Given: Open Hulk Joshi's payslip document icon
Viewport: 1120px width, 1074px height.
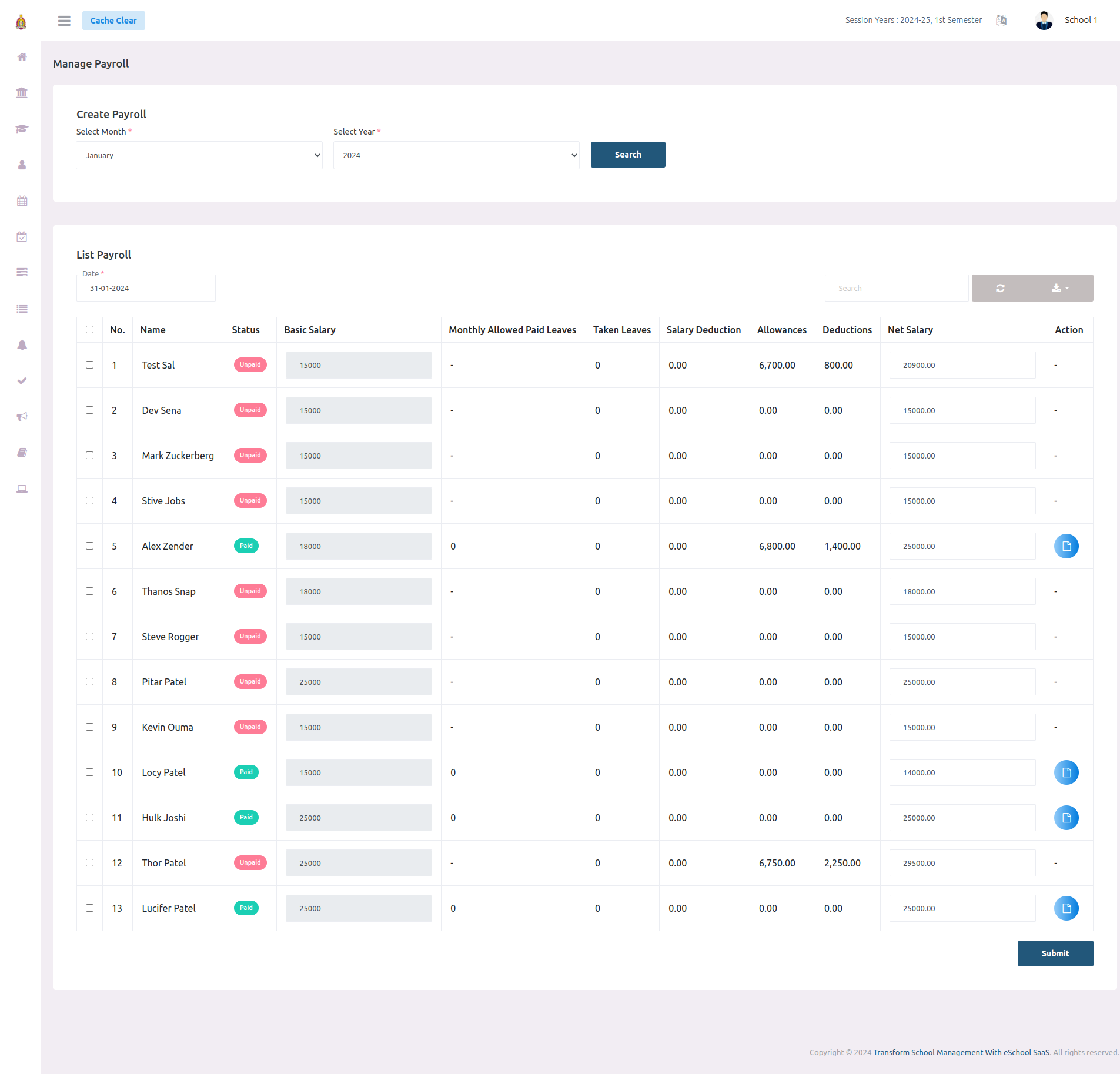Looking at the screenshot, I should point(1066,817).
